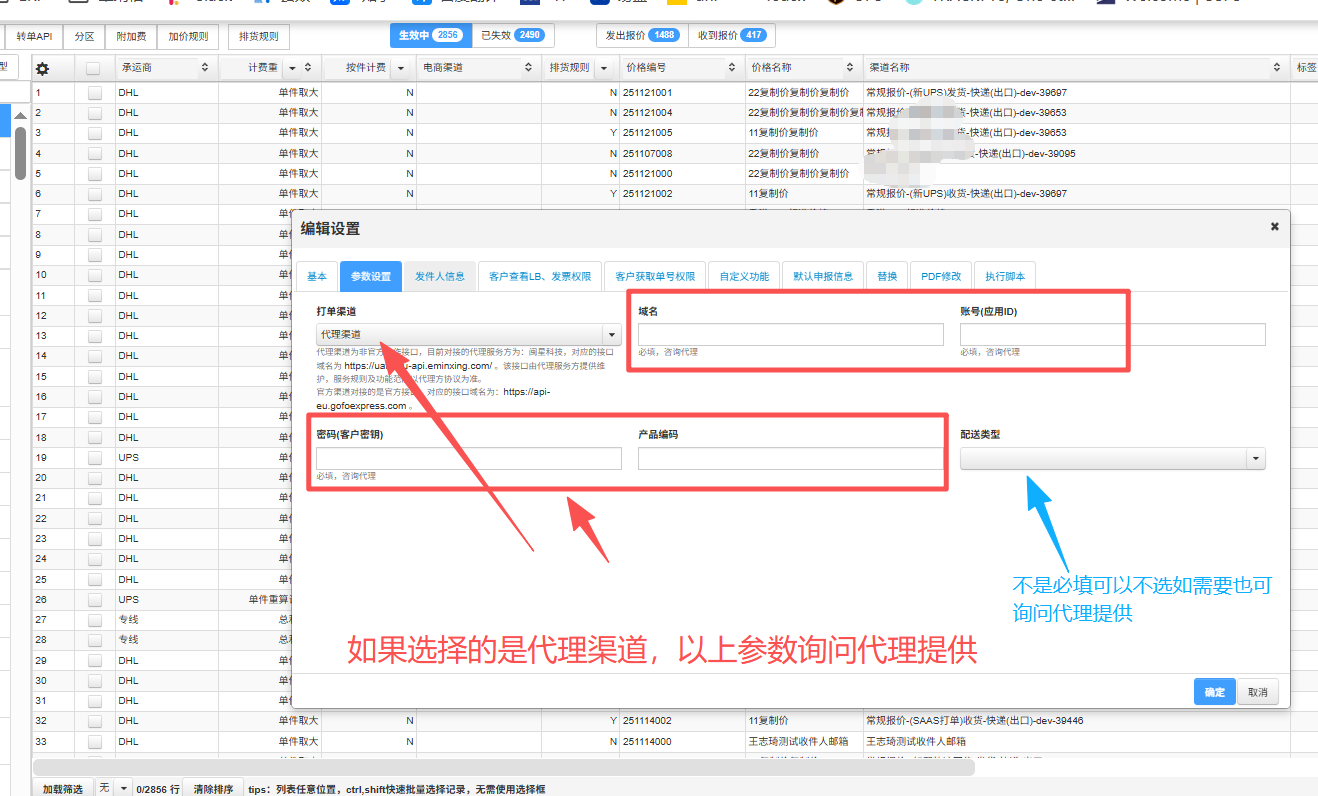1318x796 pixels.
Task: Toggle the select-all checkbox in table header
Action: click(94, 68)
